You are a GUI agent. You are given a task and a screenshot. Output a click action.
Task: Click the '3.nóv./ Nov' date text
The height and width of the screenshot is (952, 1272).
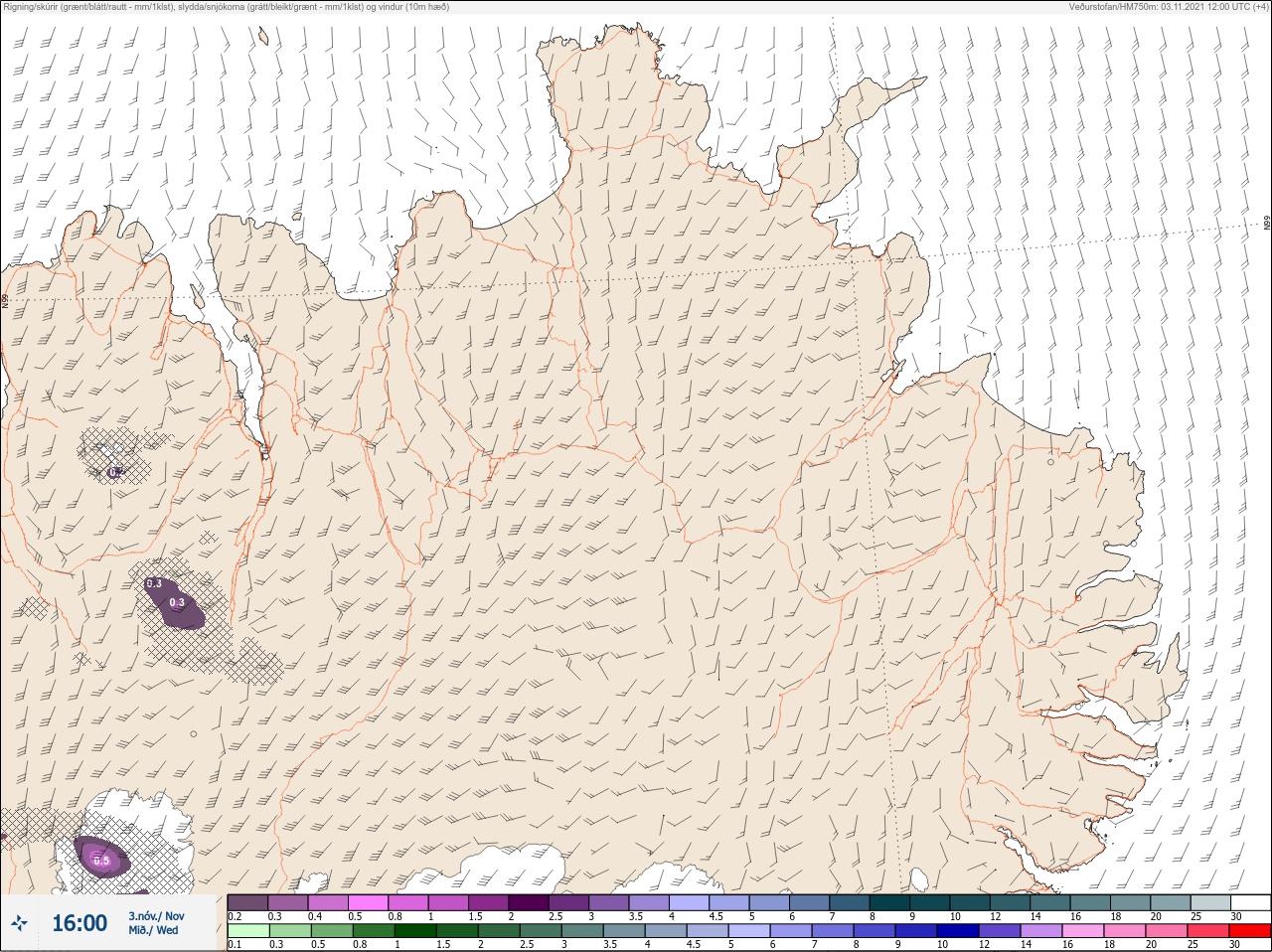[156, 916]
